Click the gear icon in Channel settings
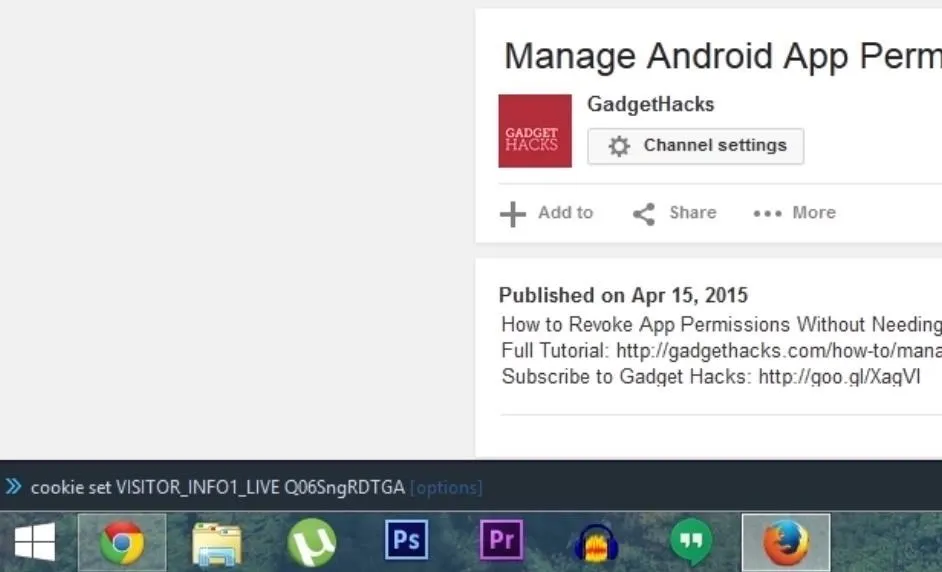Viewport: 942px width, 572px height. pyautogui.click(x=619, y=146)
